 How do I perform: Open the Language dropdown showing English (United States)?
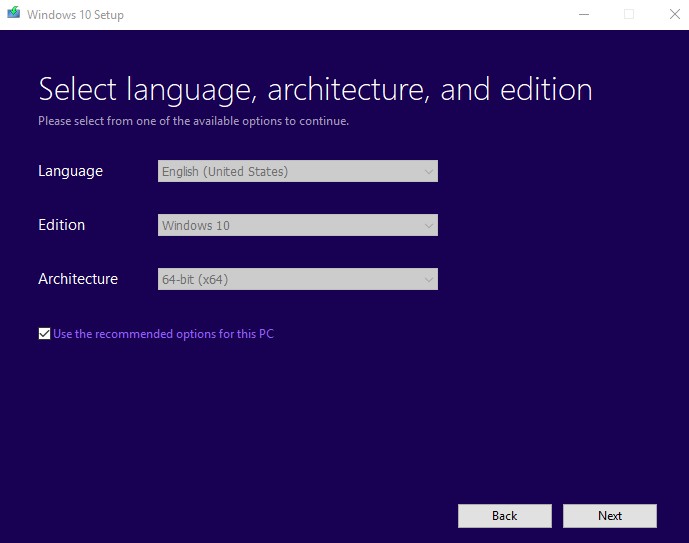click(297, 171)
